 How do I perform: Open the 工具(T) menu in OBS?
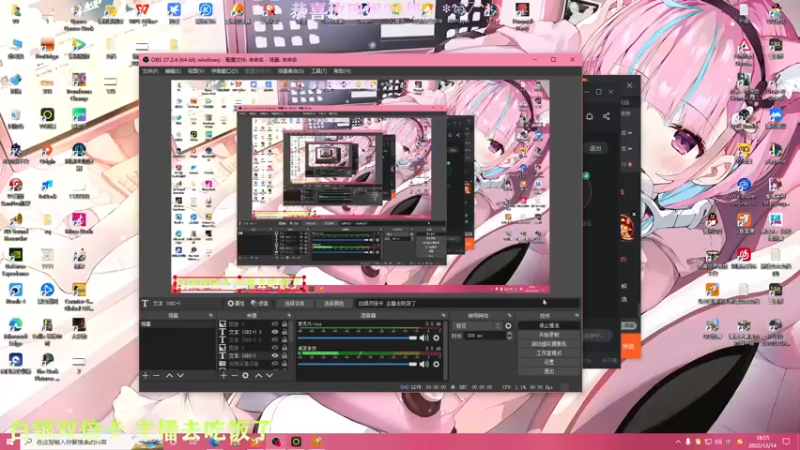318,71
